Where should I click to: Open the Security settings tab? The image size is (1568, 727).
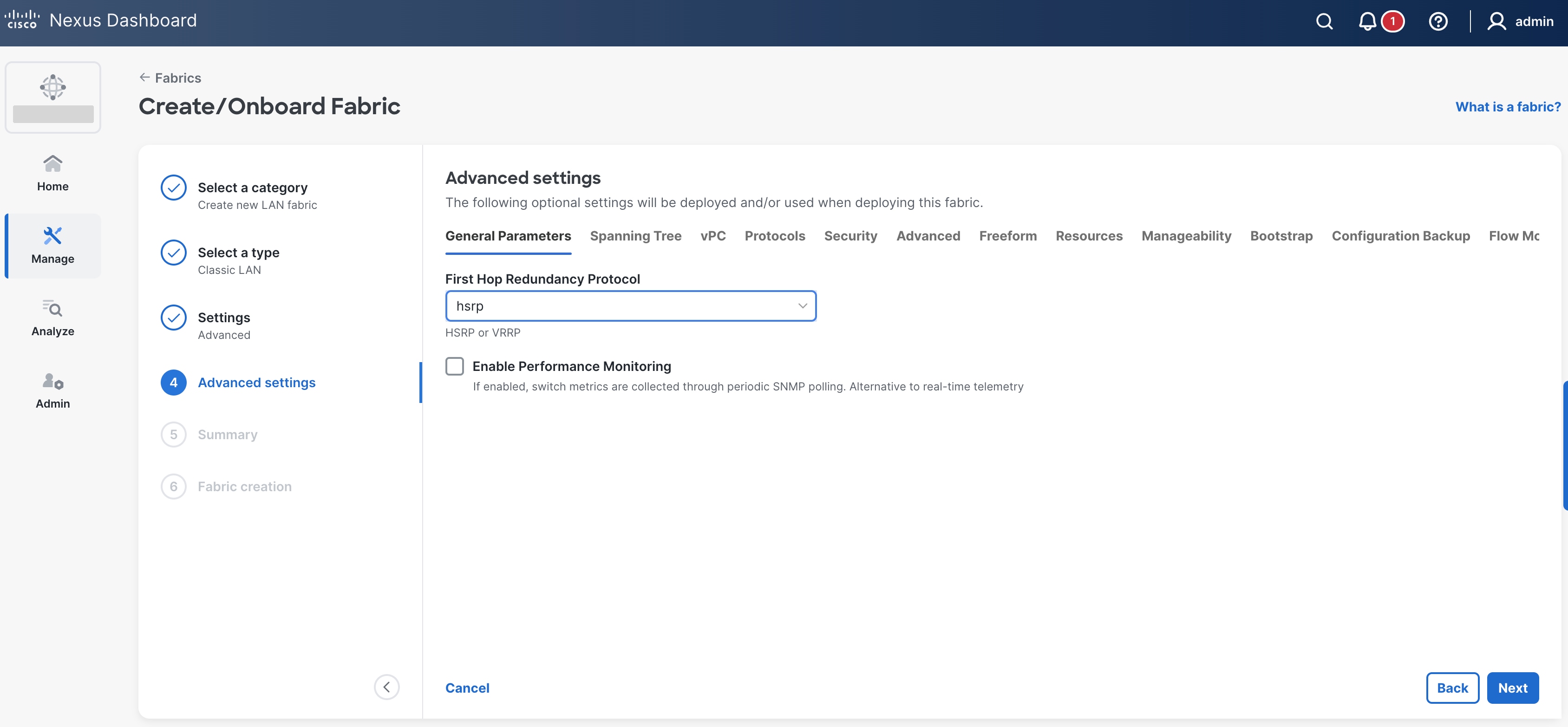pos(850,236)
